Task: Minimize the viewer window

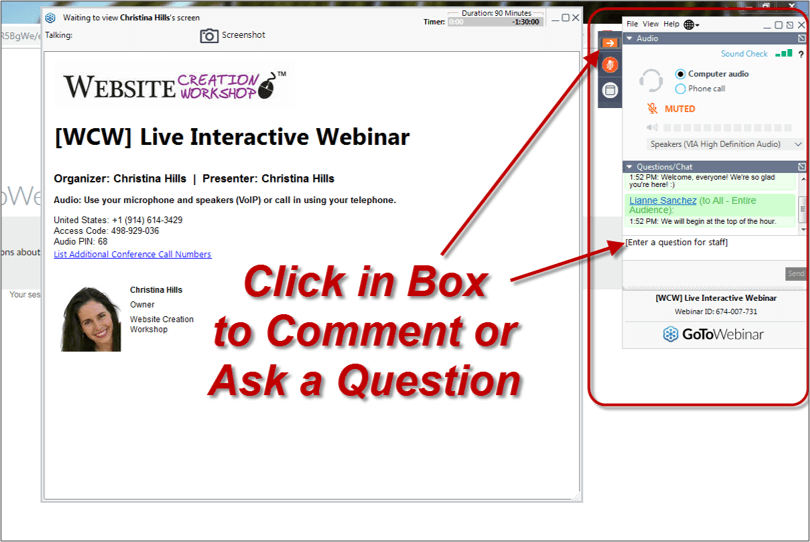Action: (x=555, y=19)
